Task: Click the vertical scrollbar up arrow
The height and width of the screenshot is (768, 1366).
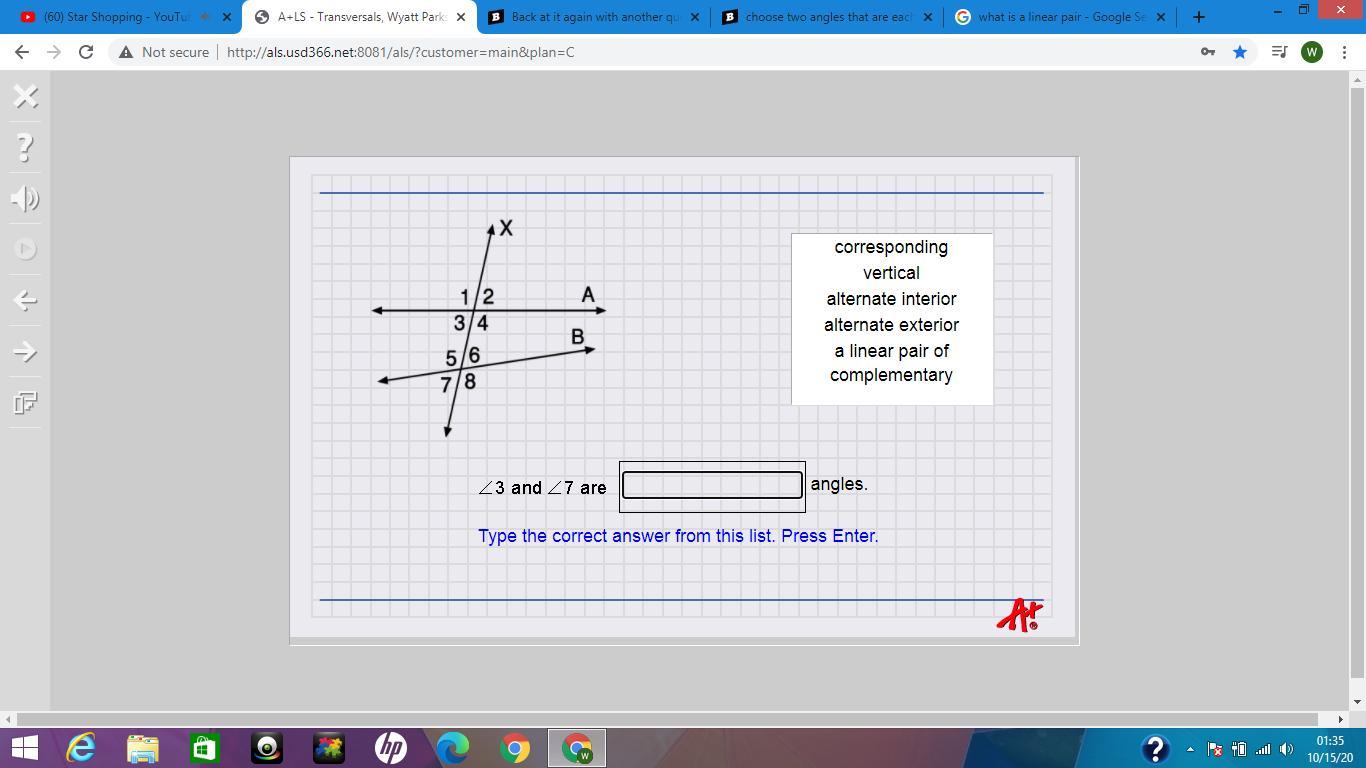Action: 1357,79
